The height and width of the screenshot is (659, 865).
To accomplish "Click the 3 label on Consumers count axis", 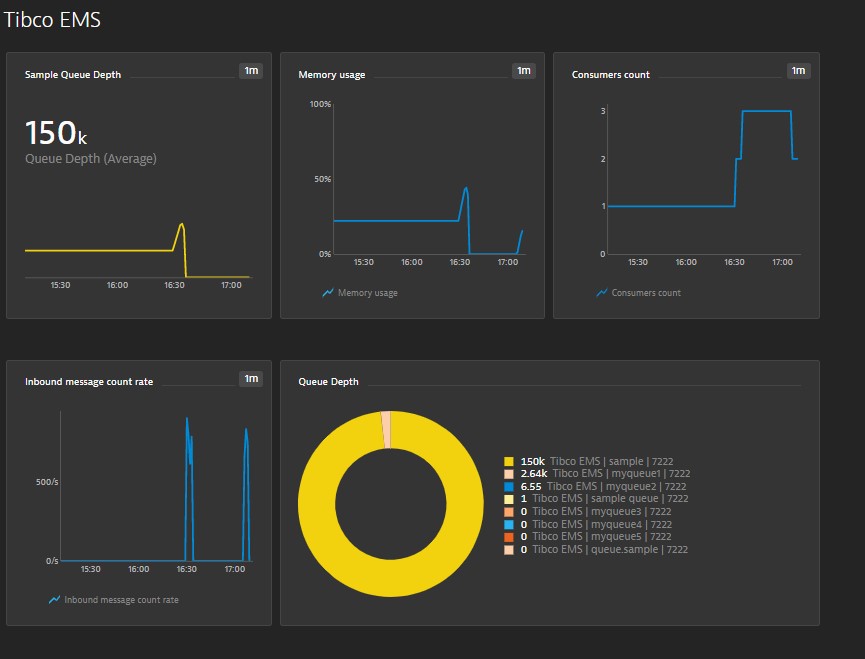I will point(603,111).
